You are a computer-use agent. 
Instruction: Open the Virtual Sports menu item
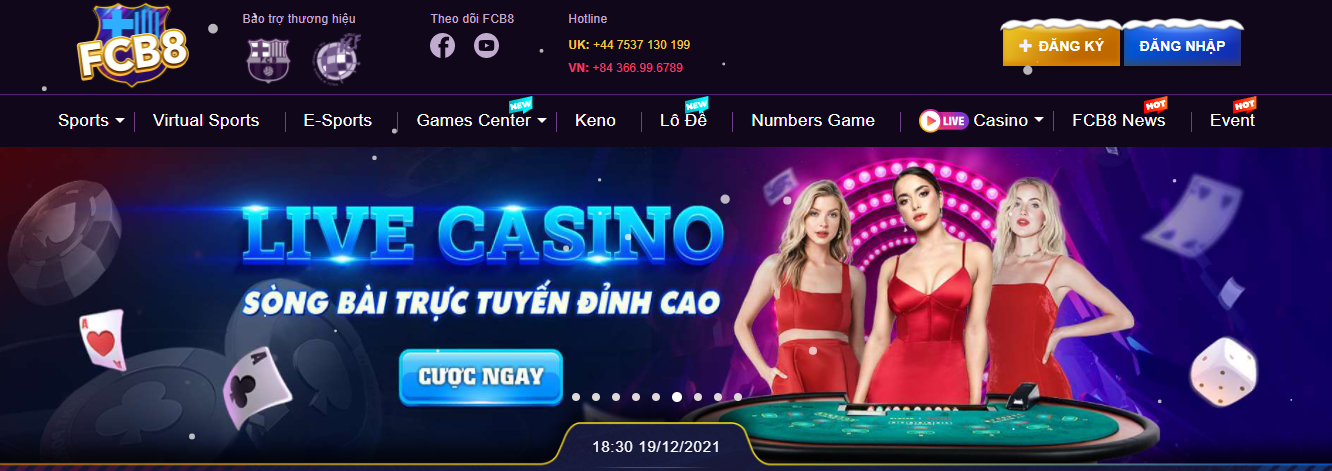click(206, 120)
